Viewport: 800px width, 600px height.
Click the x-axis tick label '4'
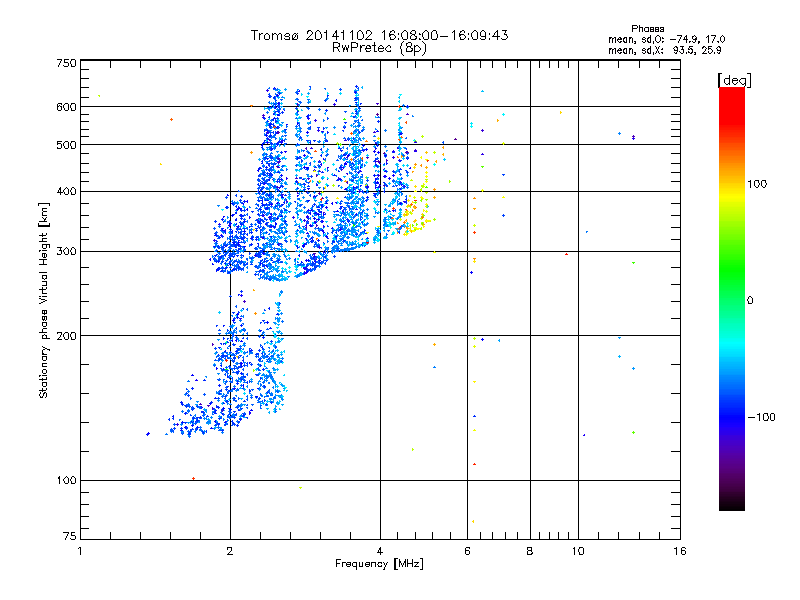coord(380,551)
